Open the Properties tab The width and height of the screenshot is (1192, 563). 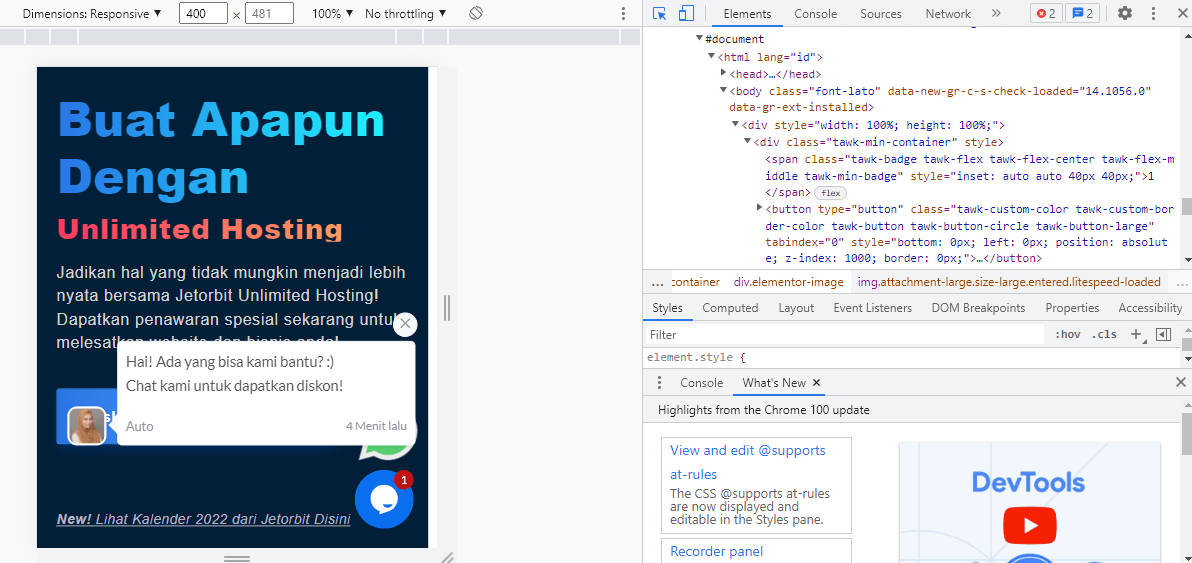(1072, 308)
